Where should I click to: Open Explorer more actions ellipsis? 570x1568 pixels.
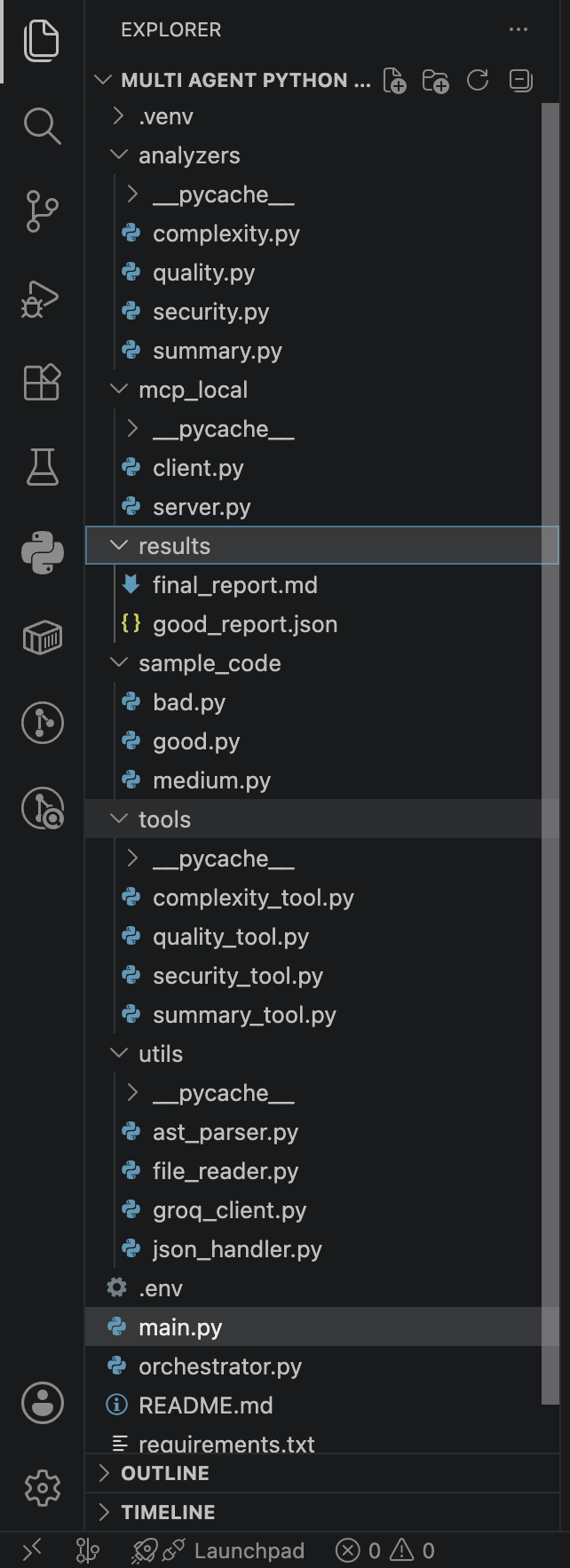pyautogui.click(x=519, y=29)
